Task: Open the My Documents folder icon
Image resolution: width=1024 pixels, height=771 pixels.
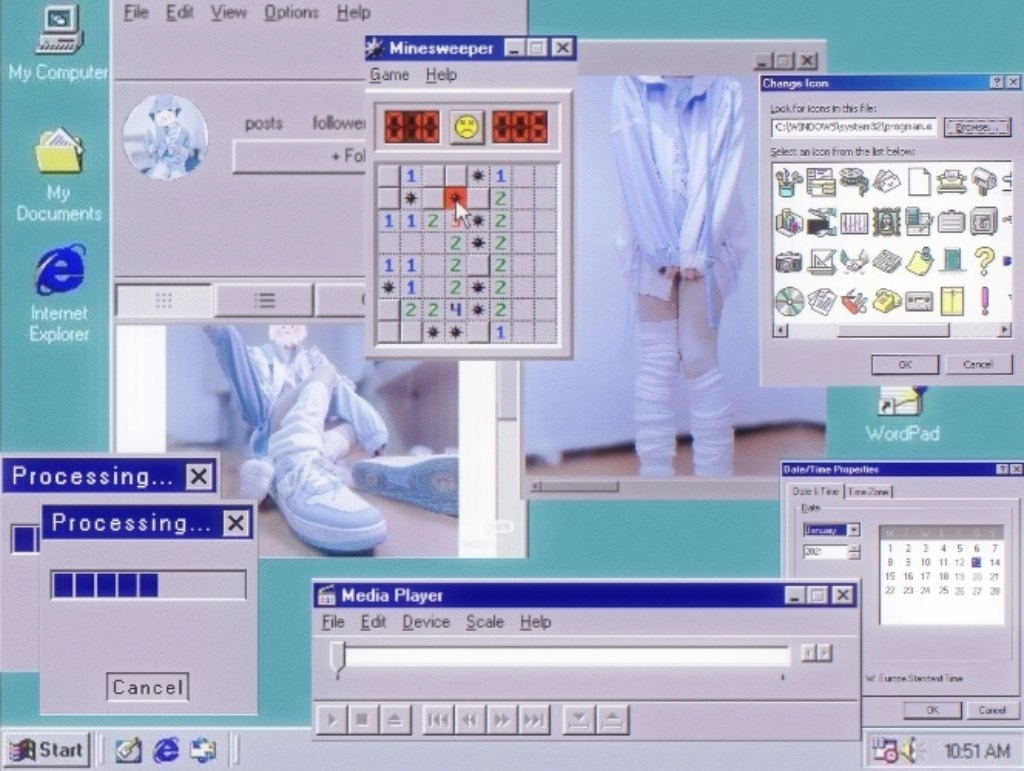Action: (59, 175)
